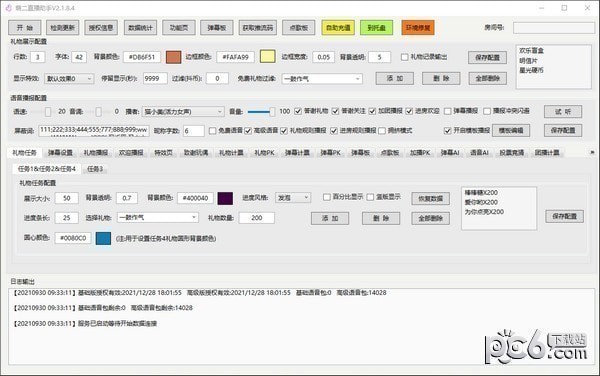Click the 试听 preview button
Image resolution: width=600 pixels, height=376 pixels.
click(x=563, y=111)
